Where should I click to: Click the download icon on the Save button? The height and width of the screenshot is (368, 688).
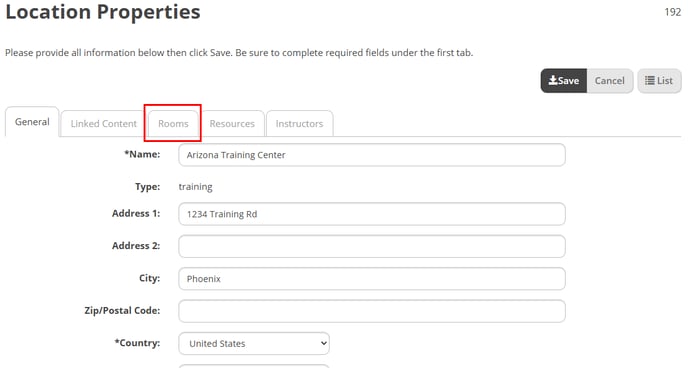[x=553, y=80]
